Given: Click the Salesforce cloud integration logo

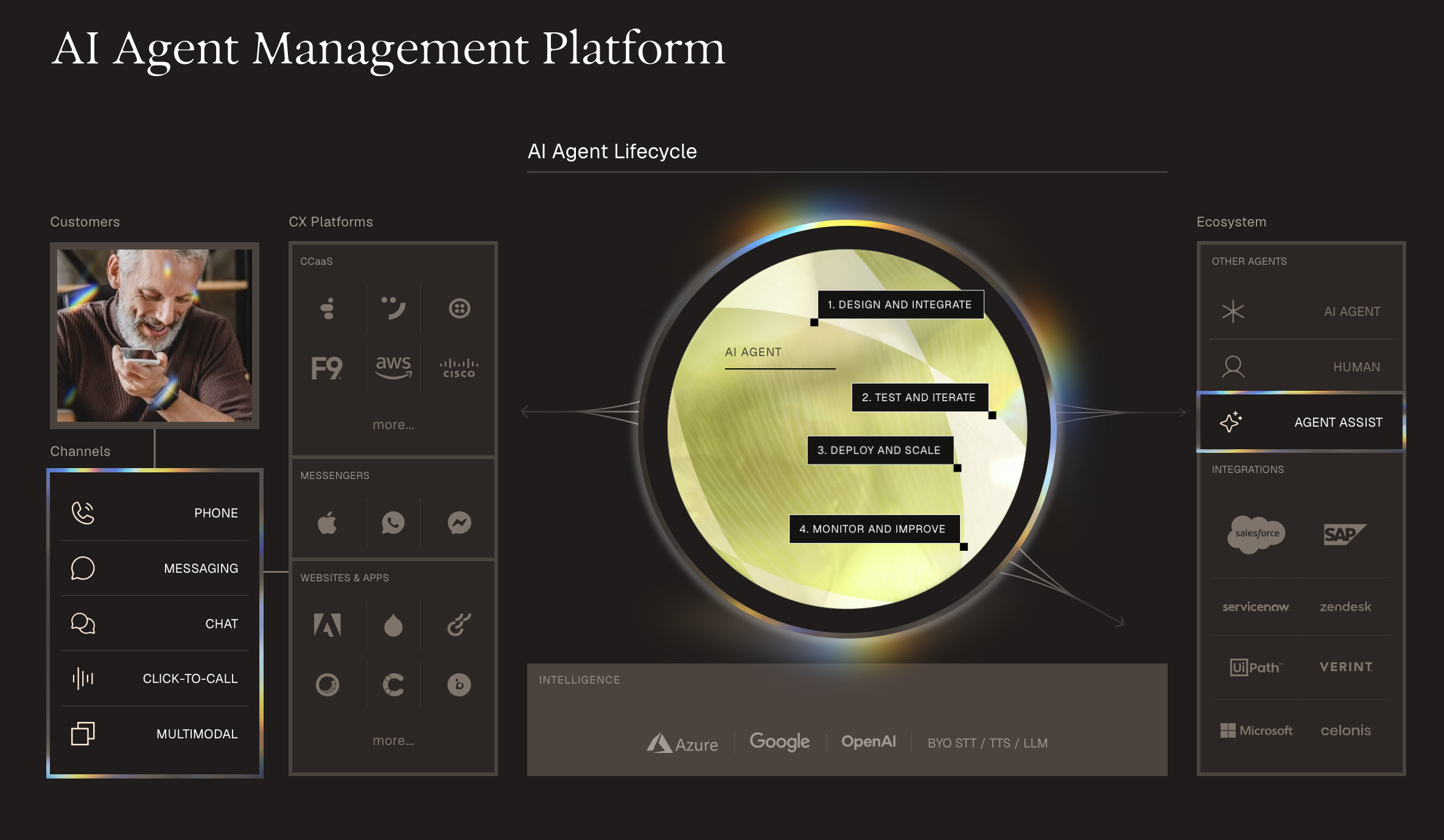Looking at the screenshot, I should point(1256,534).
